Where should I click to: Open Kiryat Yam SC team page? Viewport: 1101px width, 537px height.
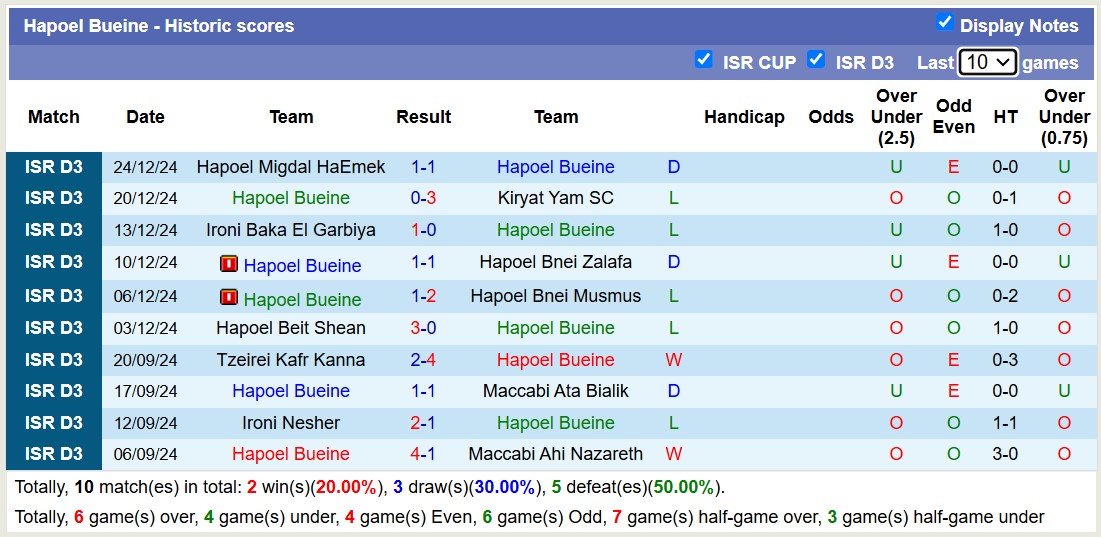[556, 198]
